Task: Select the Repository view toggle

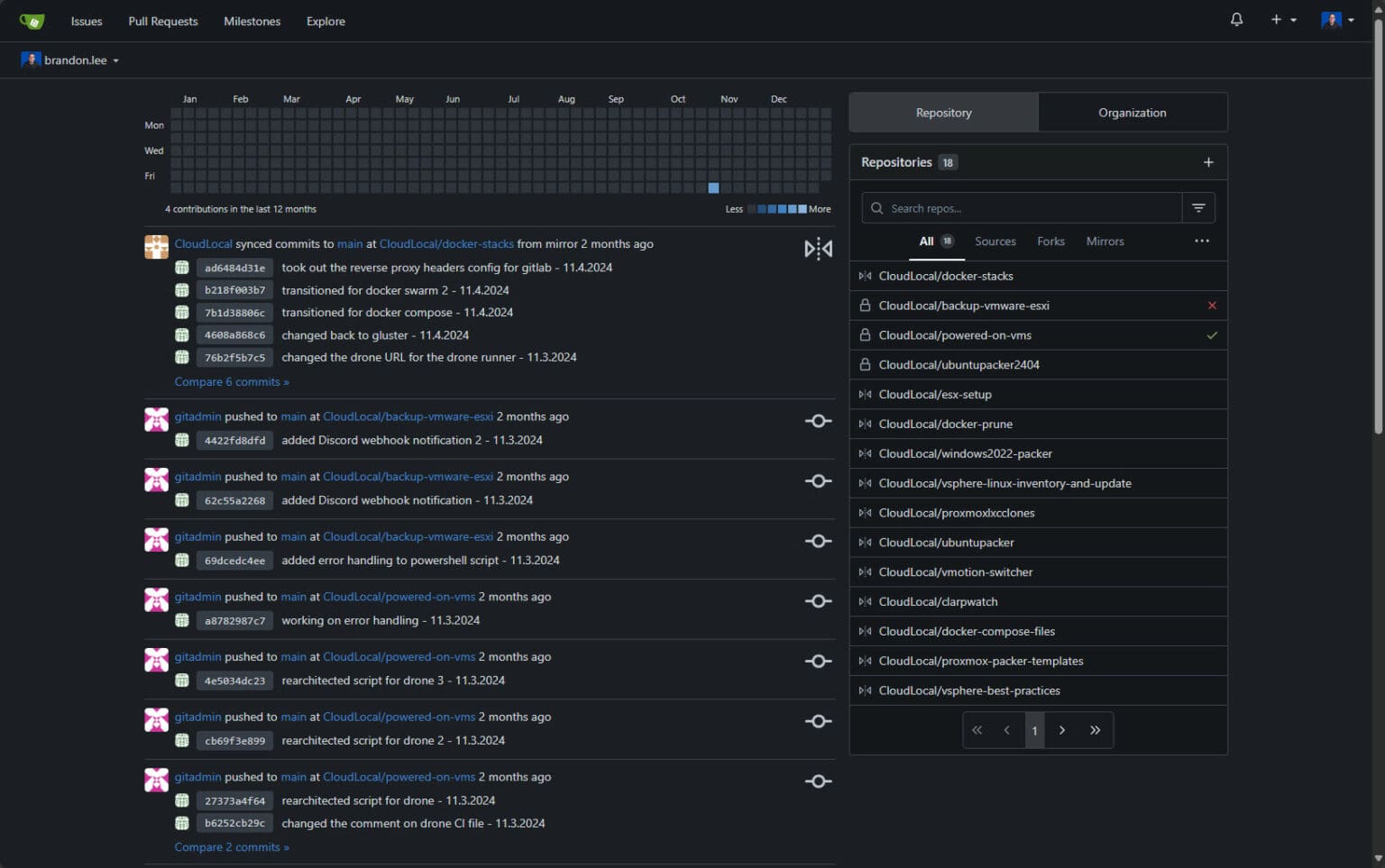Action: point(943,113)
